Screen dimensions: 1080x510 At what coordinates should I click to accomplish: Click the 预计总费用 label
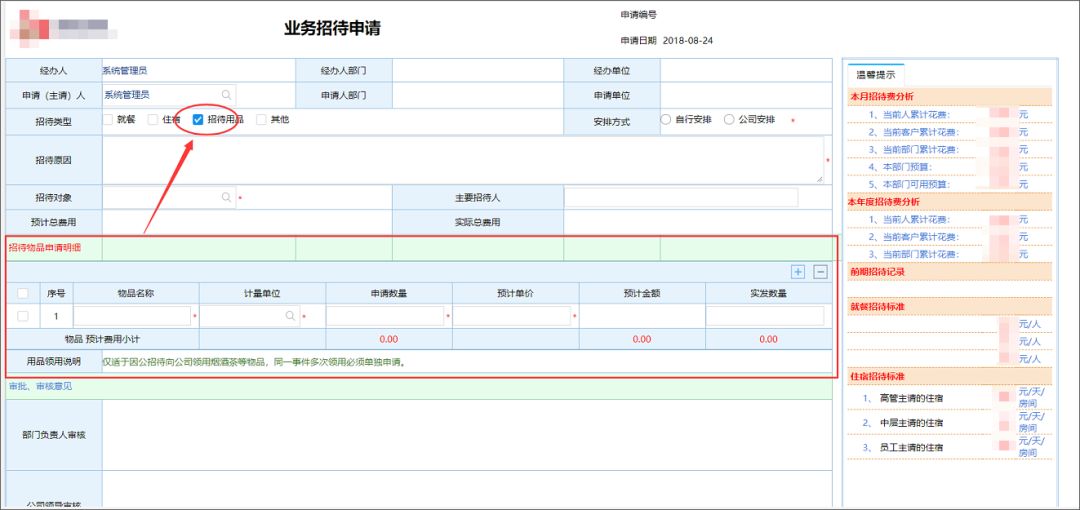point(54,222)
